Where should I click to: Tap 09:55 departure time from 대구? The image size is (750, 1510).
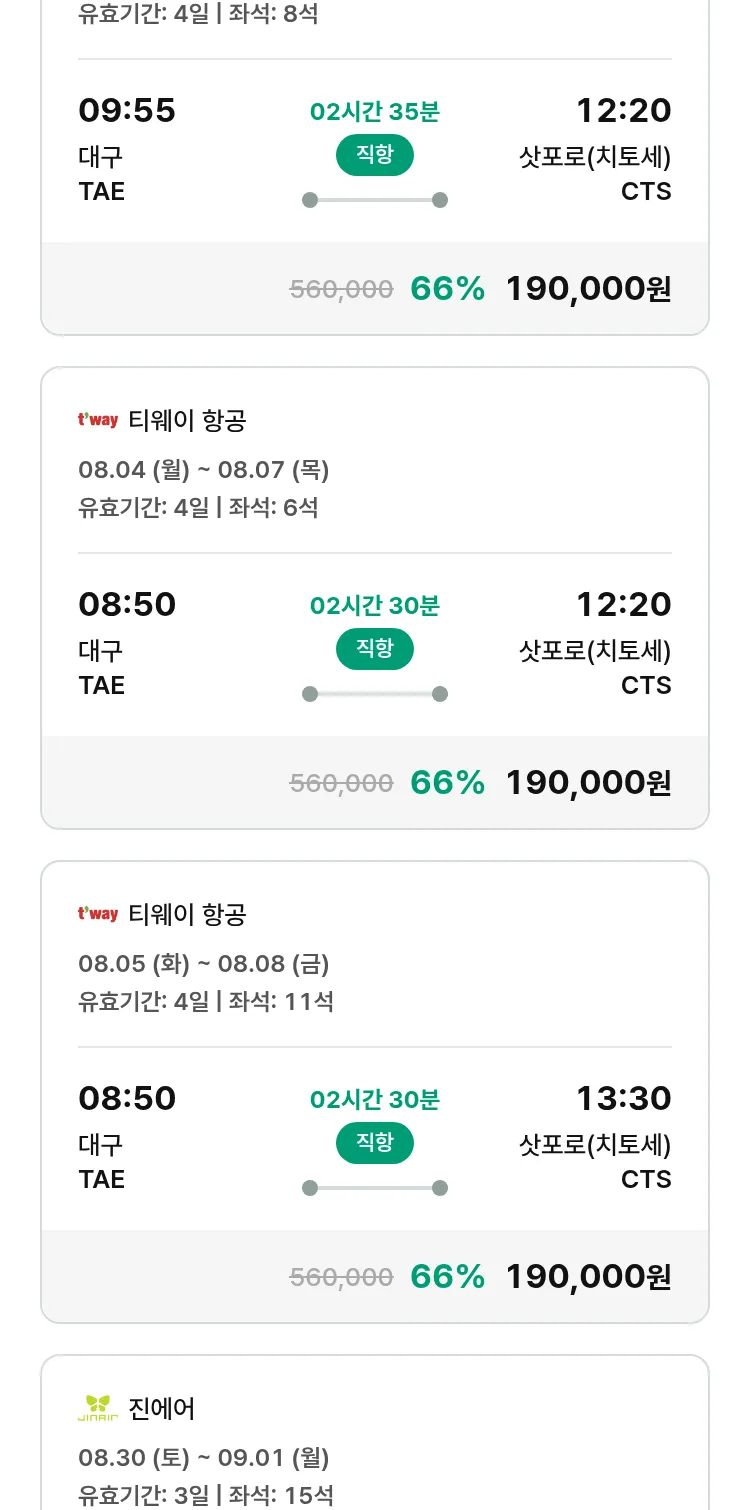click(x=127, y=111)
